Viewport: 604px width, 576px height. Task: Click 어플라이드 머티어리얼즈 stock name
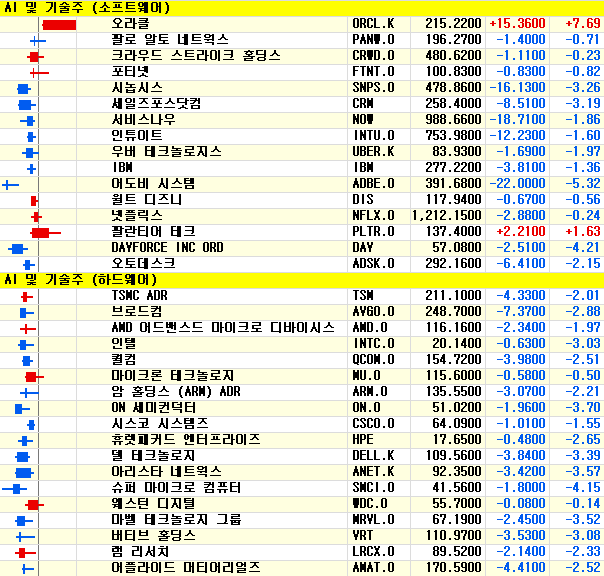point(186,567)
